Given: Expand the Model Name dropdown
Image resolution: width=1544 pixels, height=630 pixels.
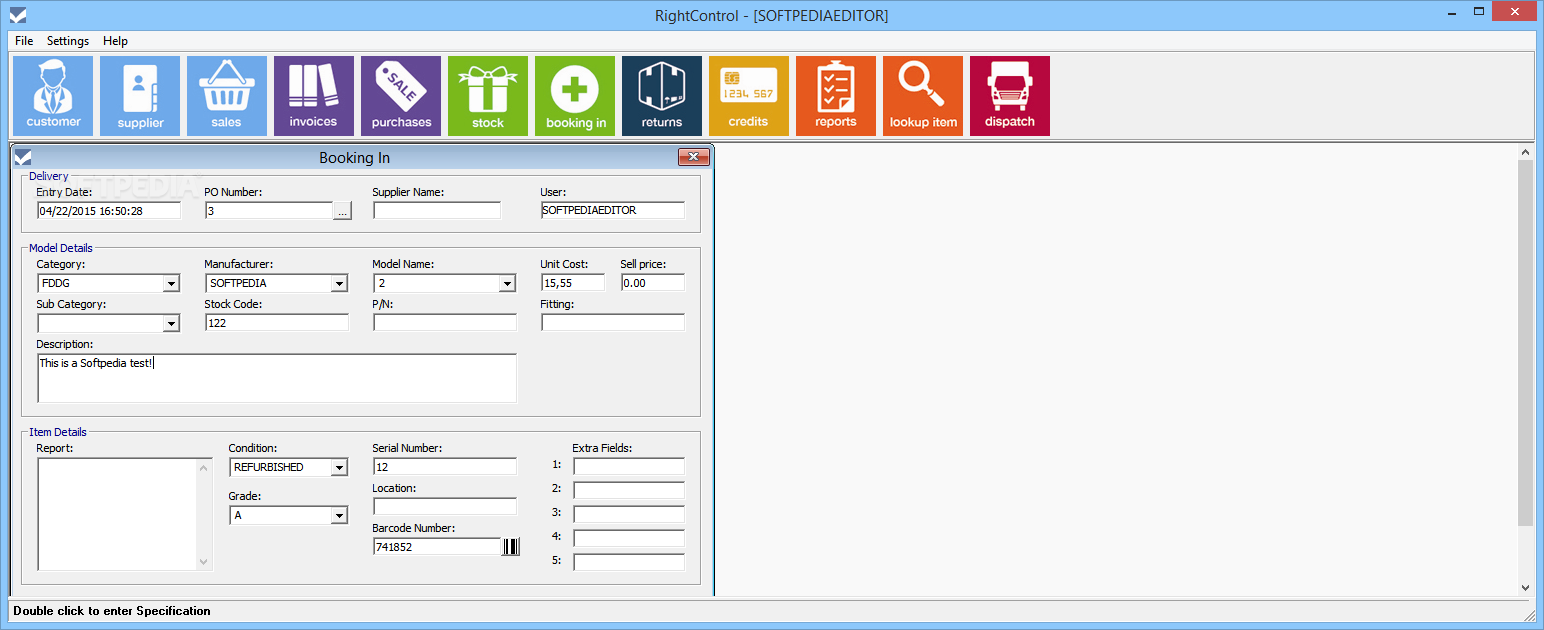Looking at the screenshot, I should pos(507,283).
